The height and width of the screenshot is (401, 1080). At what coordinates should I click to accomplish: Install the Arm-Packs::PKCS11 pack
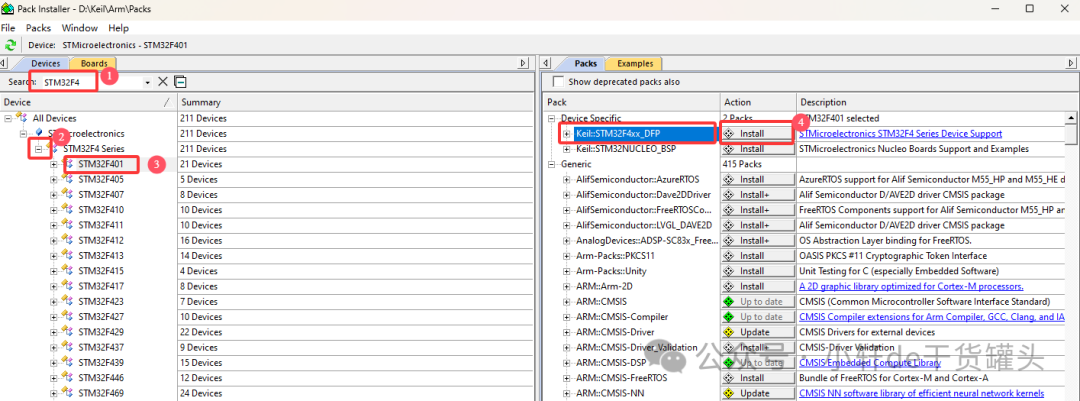pos(759,256)
